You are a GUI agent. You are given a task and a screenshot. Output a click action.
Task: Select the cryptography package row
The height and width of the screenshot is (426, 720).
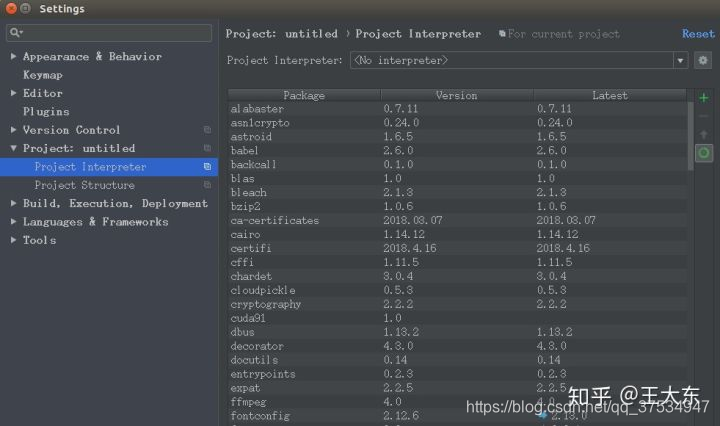click(x=457, y=304)
